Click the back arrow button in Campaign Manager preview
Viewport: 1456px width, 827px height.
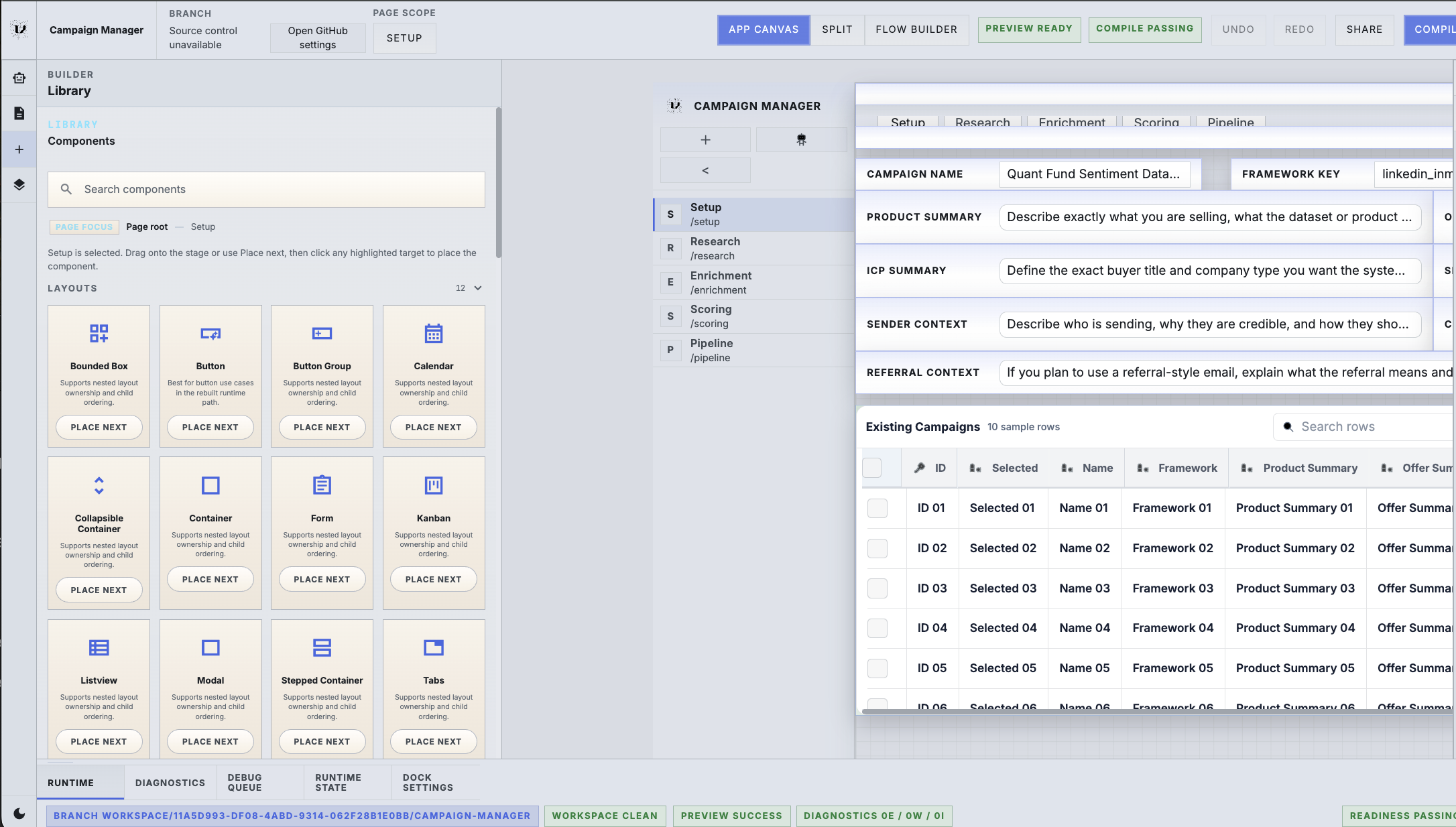click(x=705, y=170)
